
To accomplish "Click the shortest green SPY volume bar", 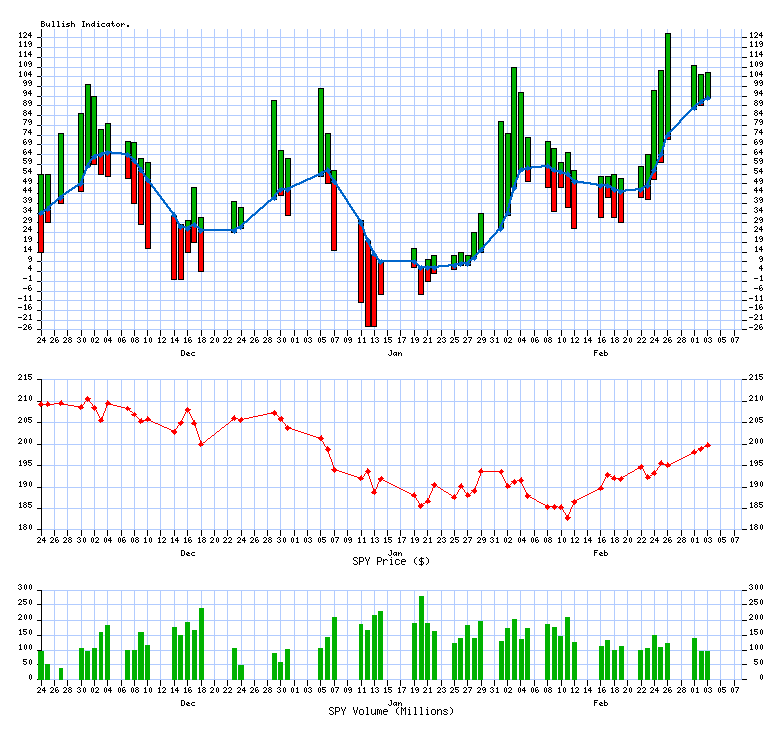I will coord(60,673).
